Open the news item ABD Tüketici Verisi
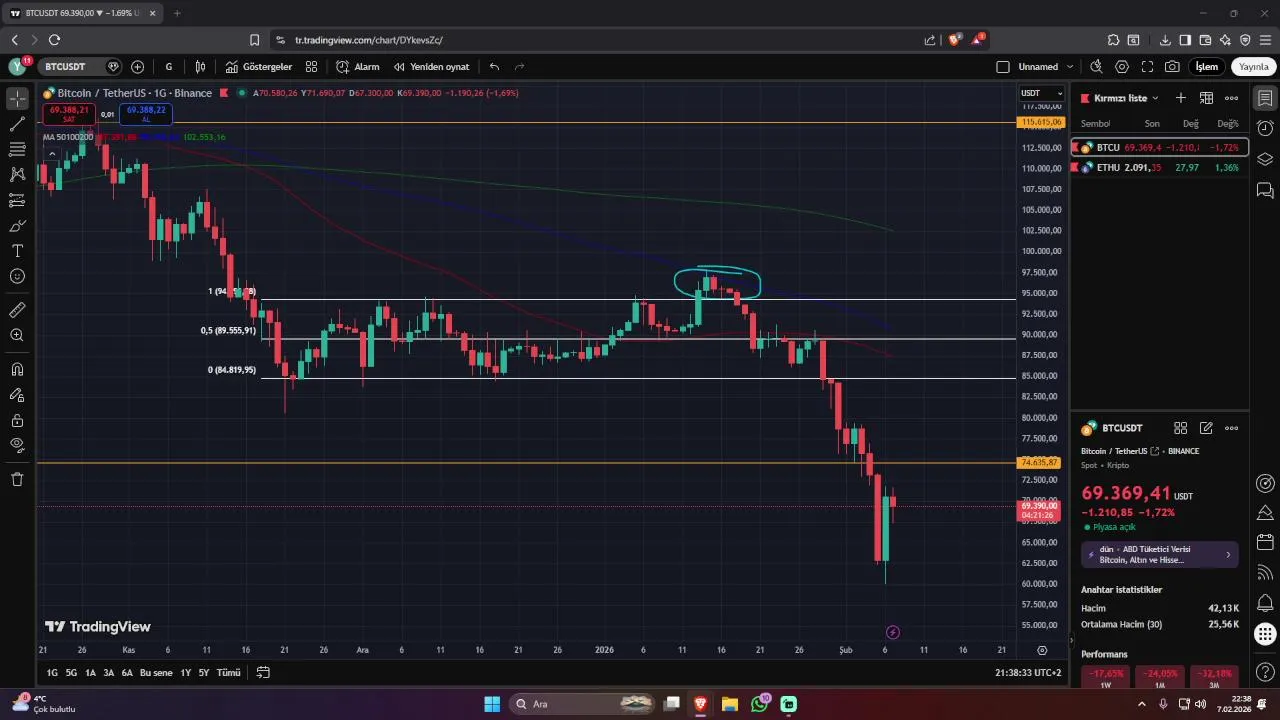This screenshot has height=720, width=1280. [x=1160, y=554]
